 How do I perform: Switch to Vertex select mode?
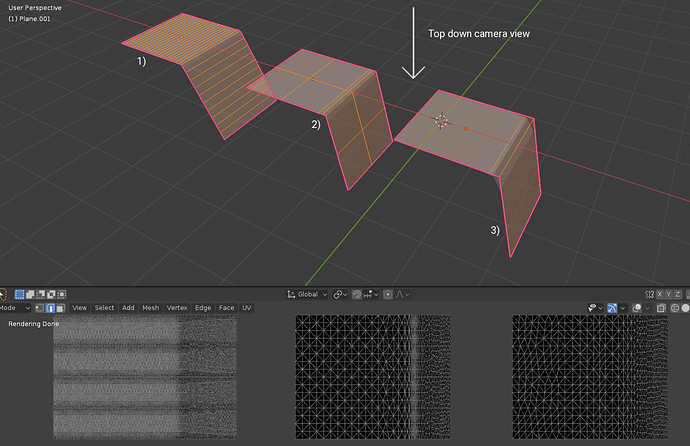(40, 308)
